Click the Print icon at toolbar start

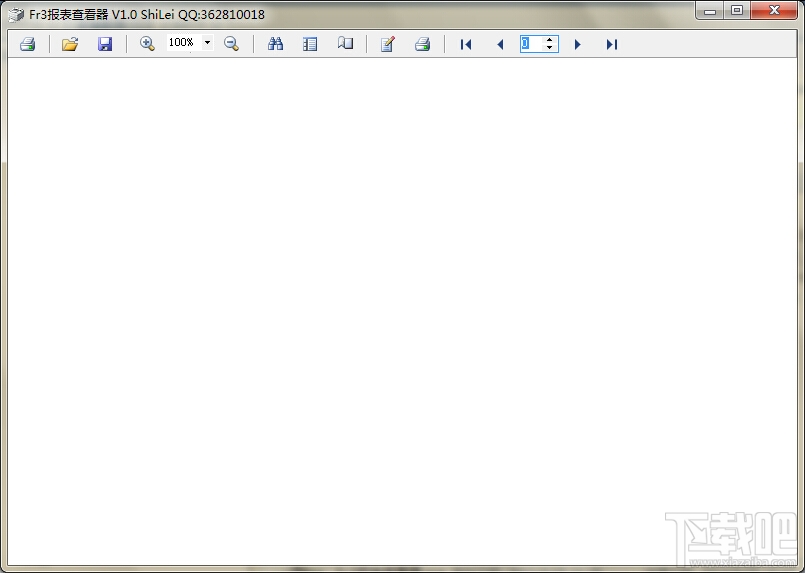(x=28, y=44)
